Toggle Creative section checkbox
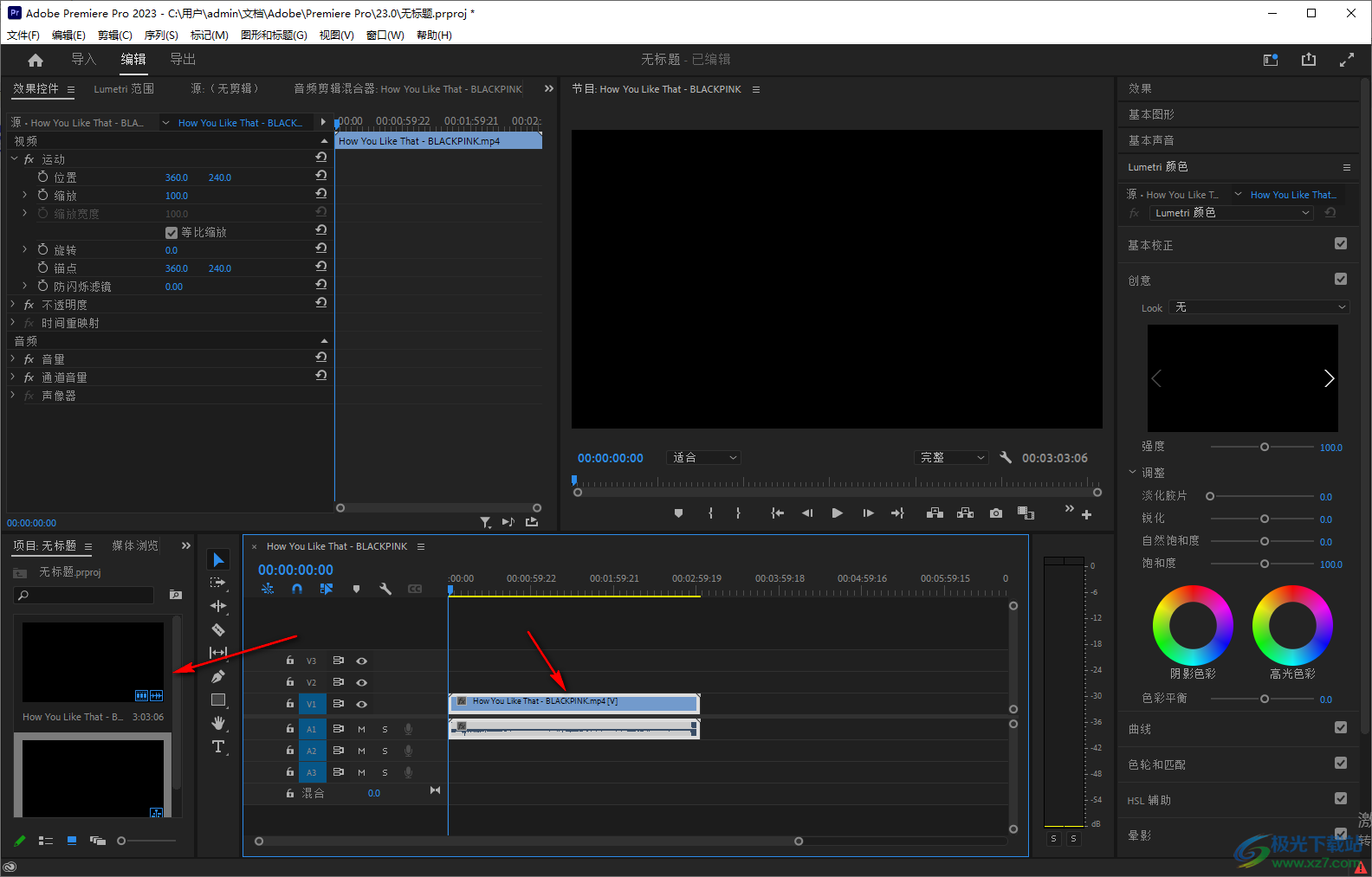Screen dimensions: 1372x877 point(1341,279)
